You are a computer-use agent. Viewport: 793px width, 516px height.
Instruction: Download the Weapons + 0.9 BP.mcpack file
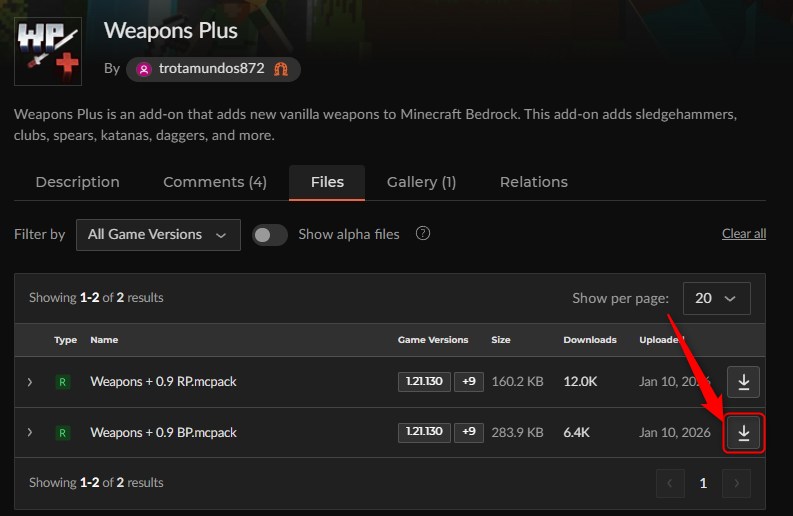tap(743, 433)
